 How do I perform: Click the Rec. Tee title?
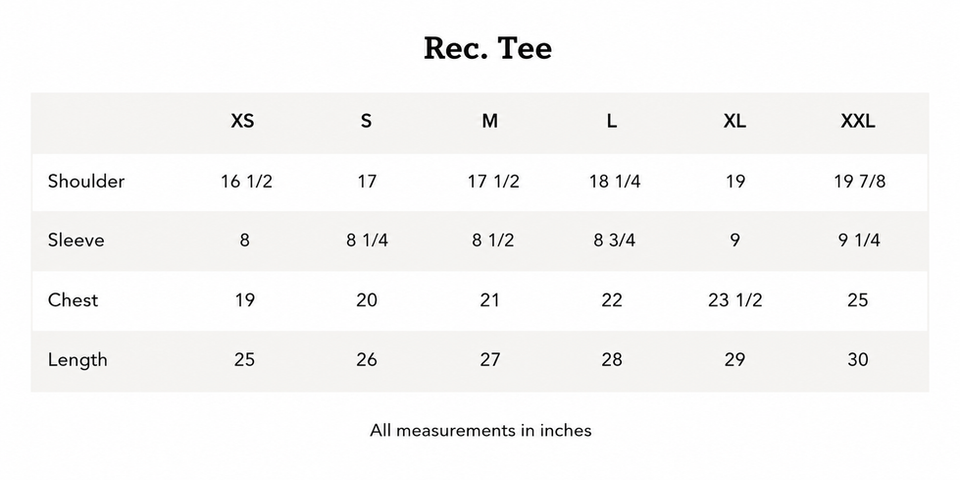(x=487, y=48)
